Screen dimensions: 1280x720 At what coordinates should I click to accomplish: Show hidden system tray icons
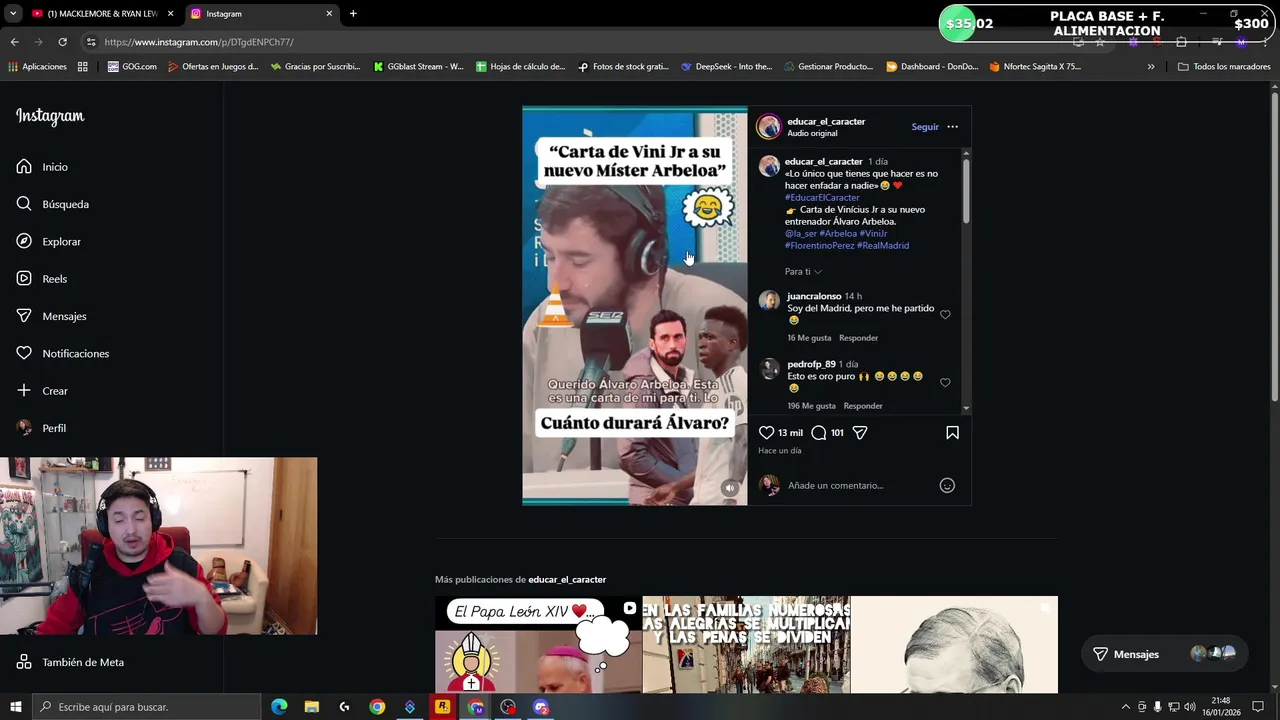coord(1125,707)
